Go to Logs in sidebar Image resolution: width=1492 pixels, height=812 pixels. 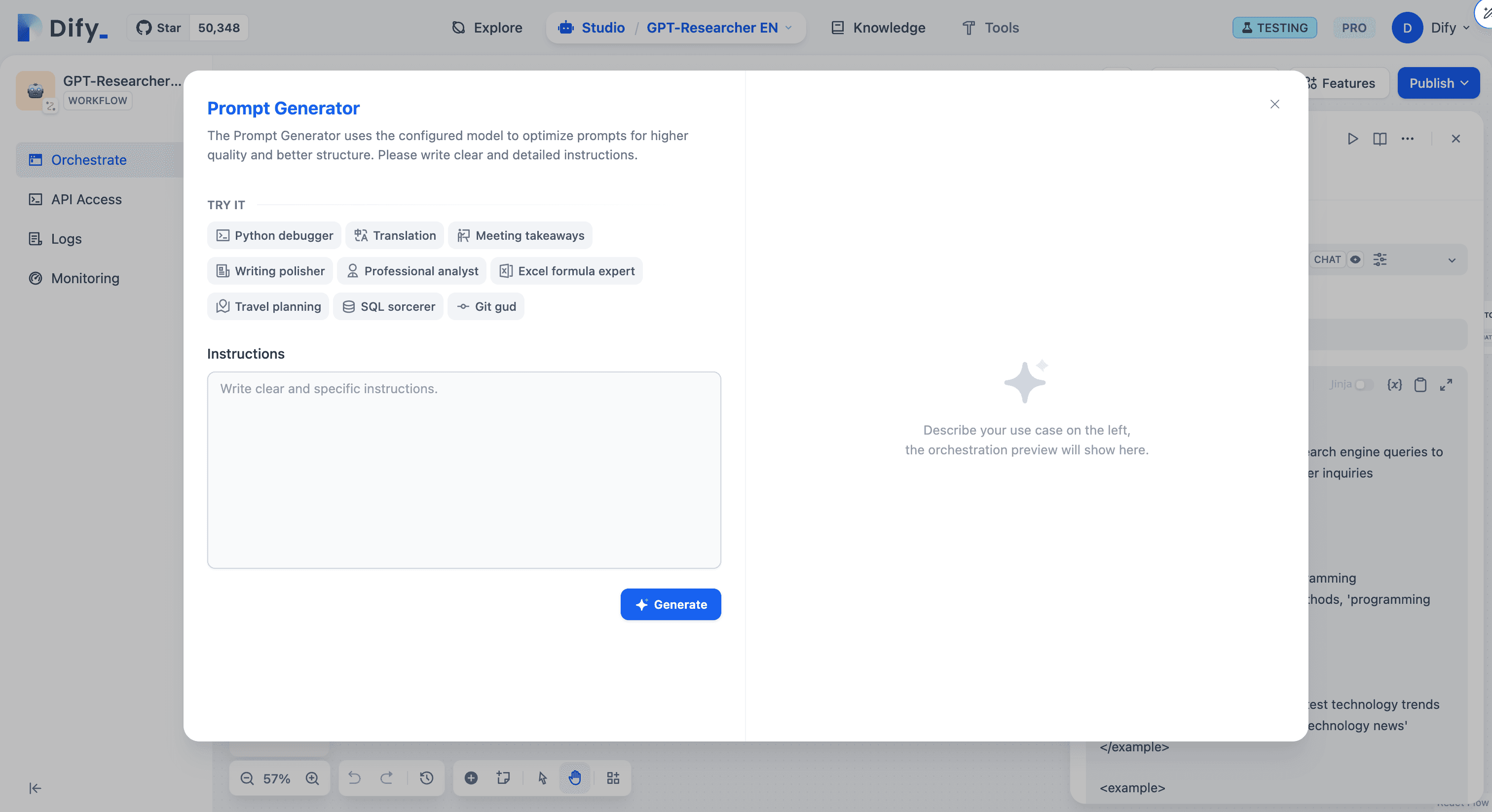coord(66,239)
